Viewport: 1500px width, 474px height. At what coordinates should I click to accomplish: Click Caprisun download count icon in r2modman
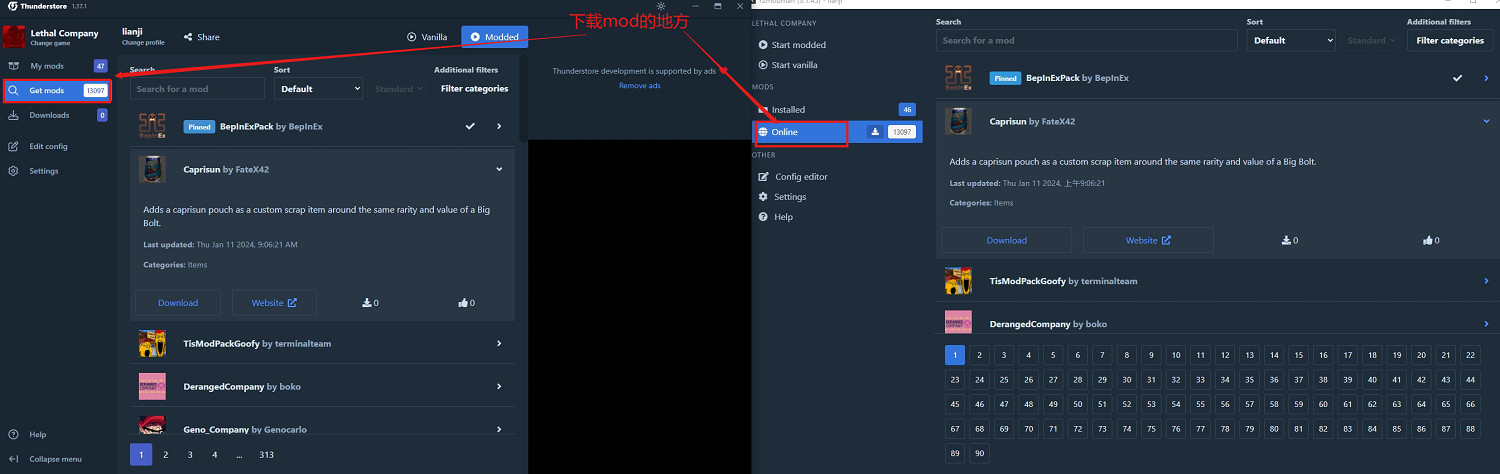(x=1286, y=240)
